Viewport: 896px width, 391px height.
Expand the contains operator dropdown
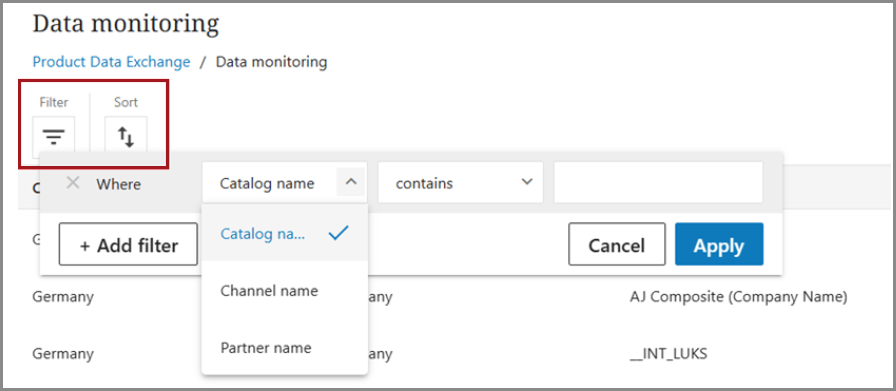[x=461, y=182]
